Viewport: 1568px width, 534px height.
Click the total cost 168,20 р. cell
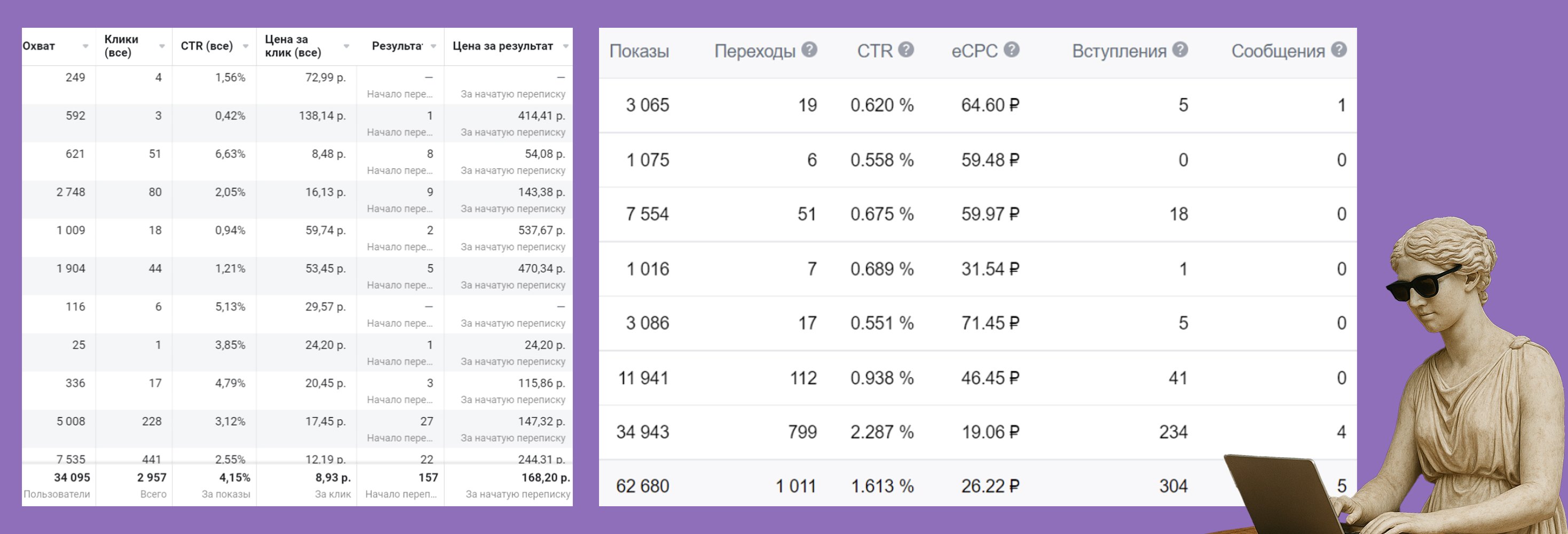[x=546, y=478]
